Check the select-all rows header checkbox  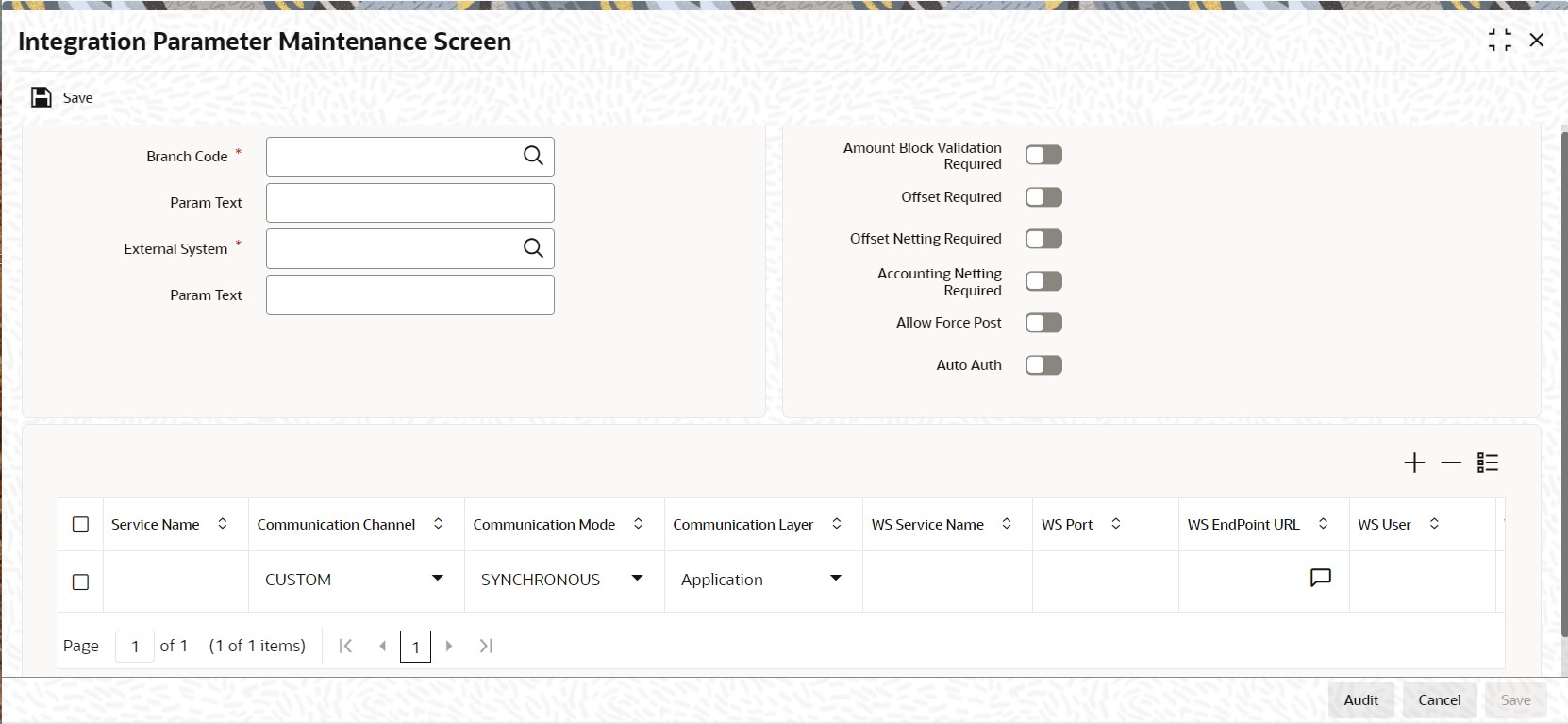[x=81, y=524]
